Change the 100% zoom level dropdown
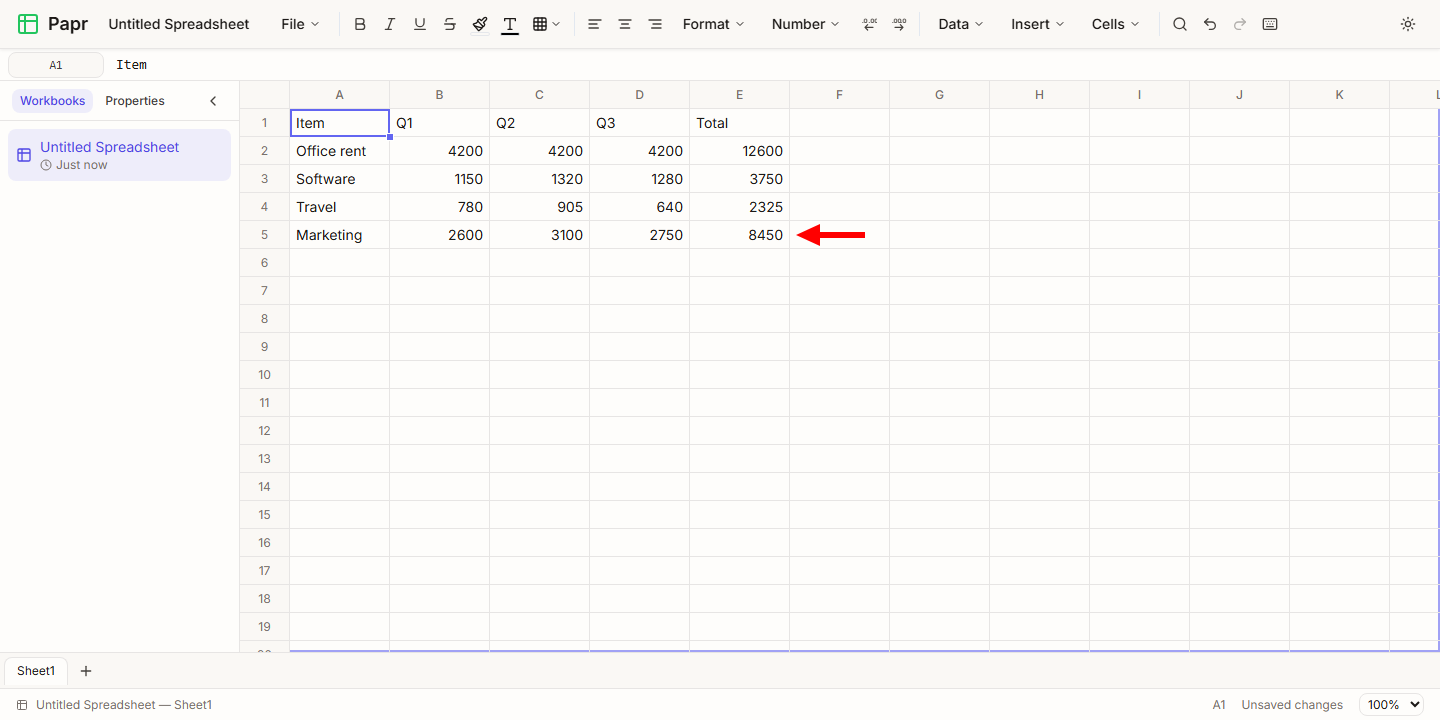Image resolution: width=1440 pixels, height=720 pixels. click(1393, 705)
